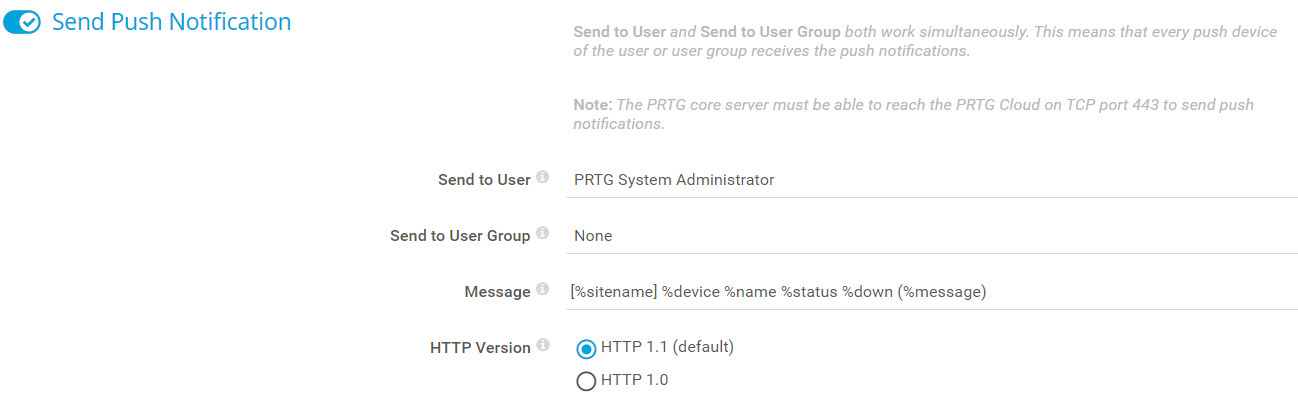This screenshot has height=397, width=1298.
Task: Click the HTTP 1.1 (default) option text
Action: click(x=668, y=347)
